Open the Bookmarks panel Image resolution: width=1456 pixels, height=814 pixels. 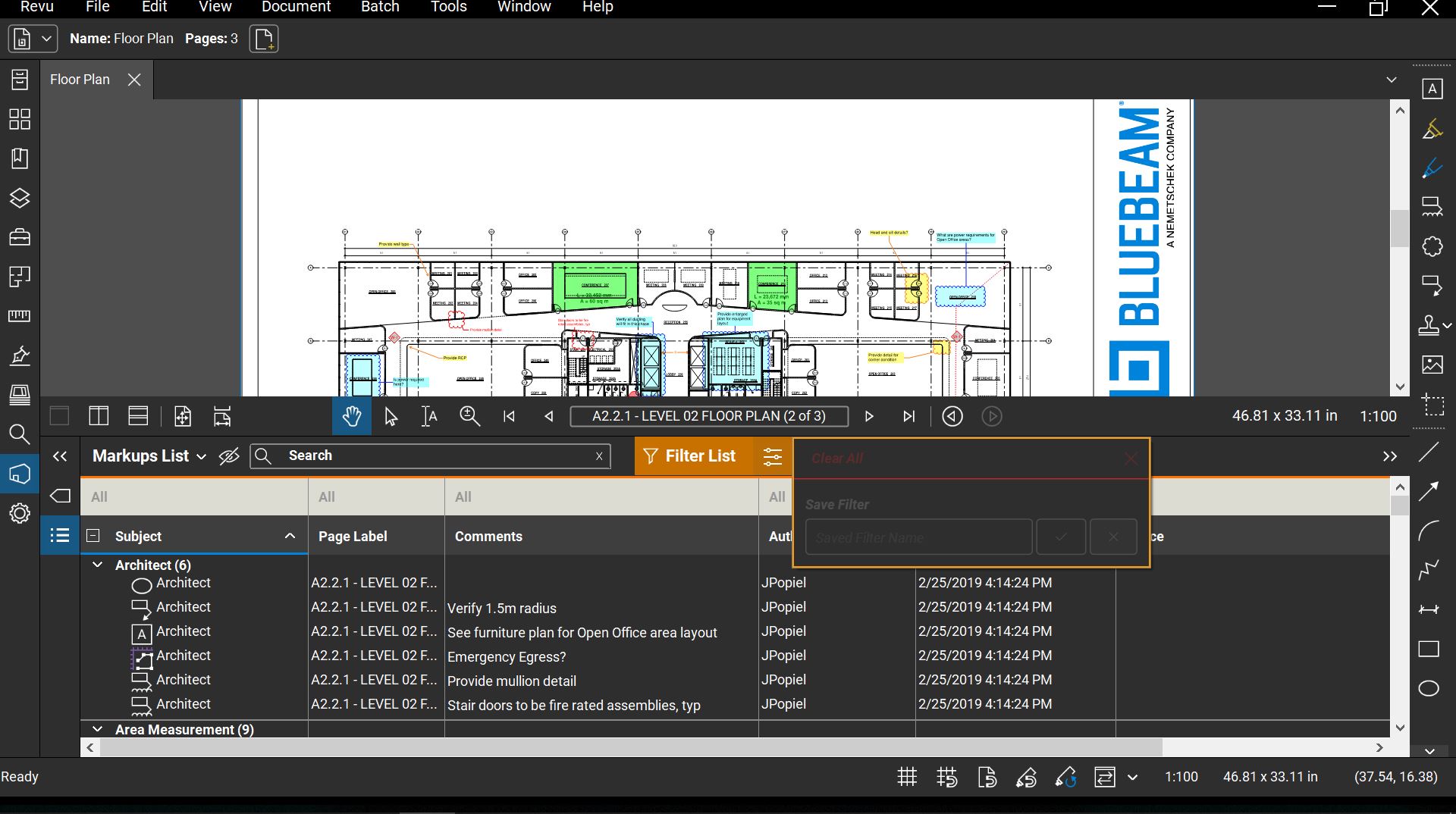(19, 158)
